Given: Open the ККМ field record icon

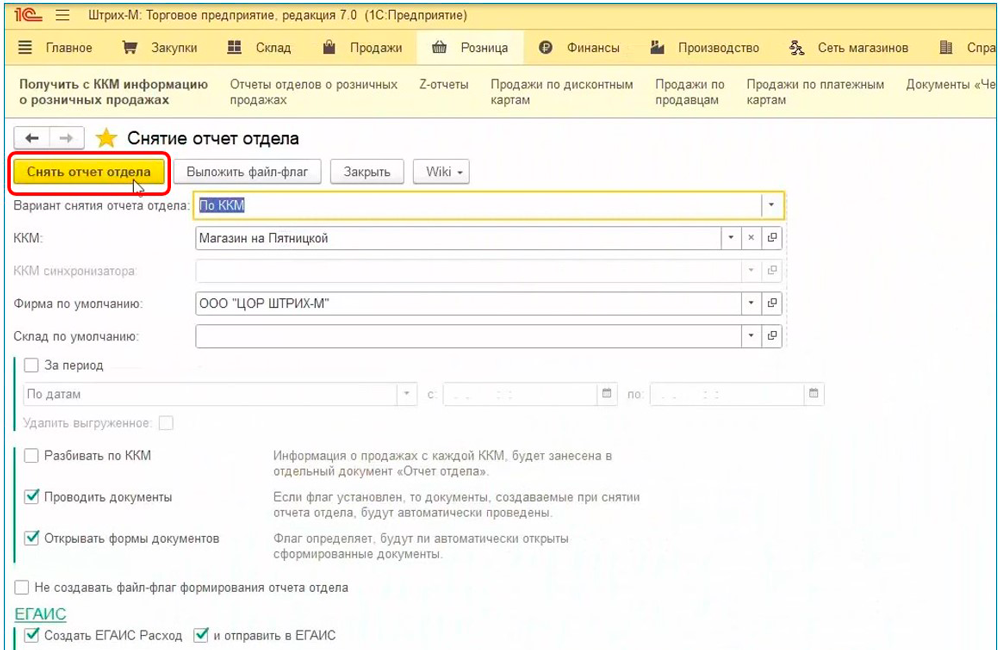Looking at the screenshot, I should point(772,238).
